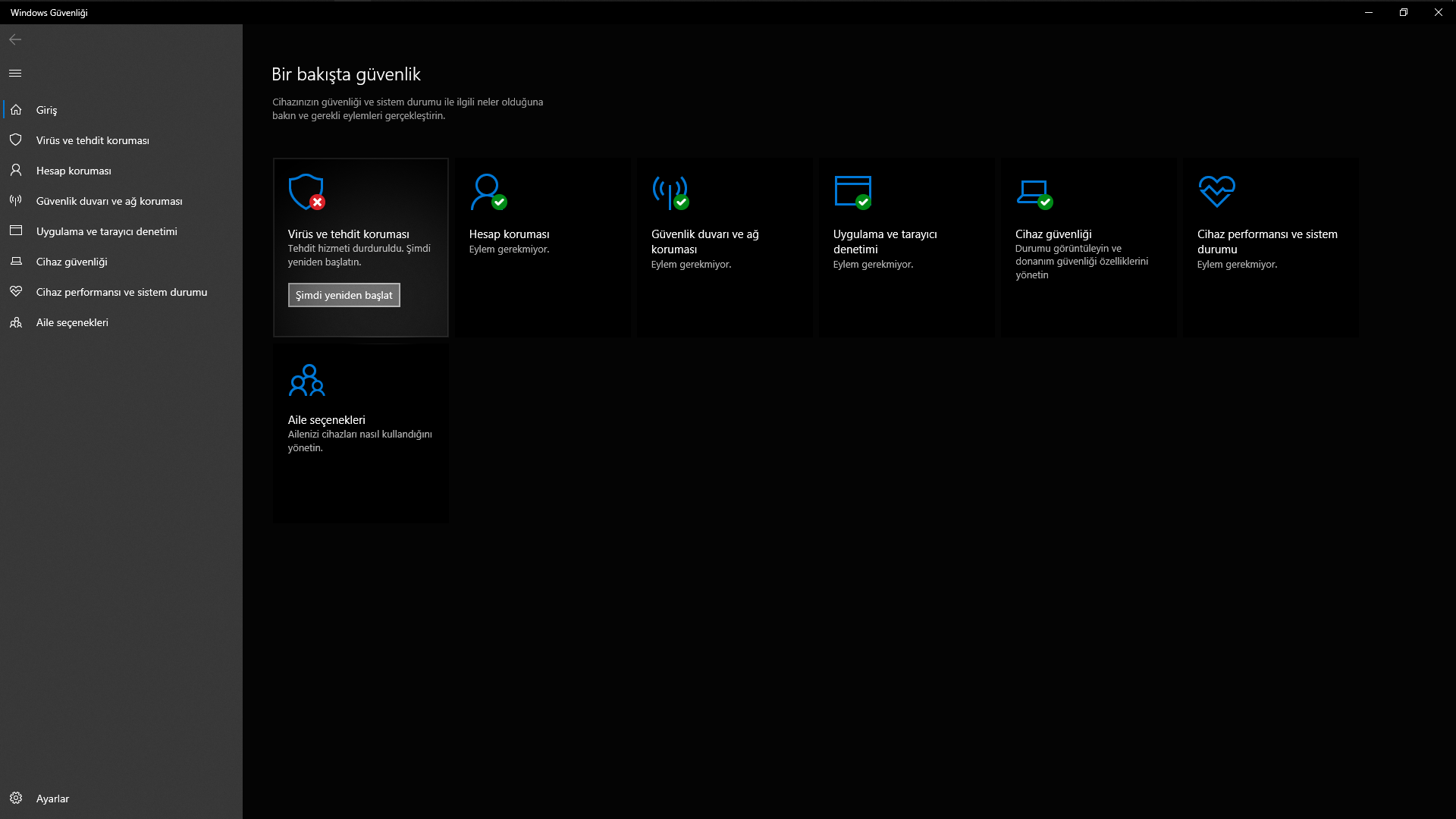Open the Cihaz güvenliği tile title

click(x=1053, y=234)
